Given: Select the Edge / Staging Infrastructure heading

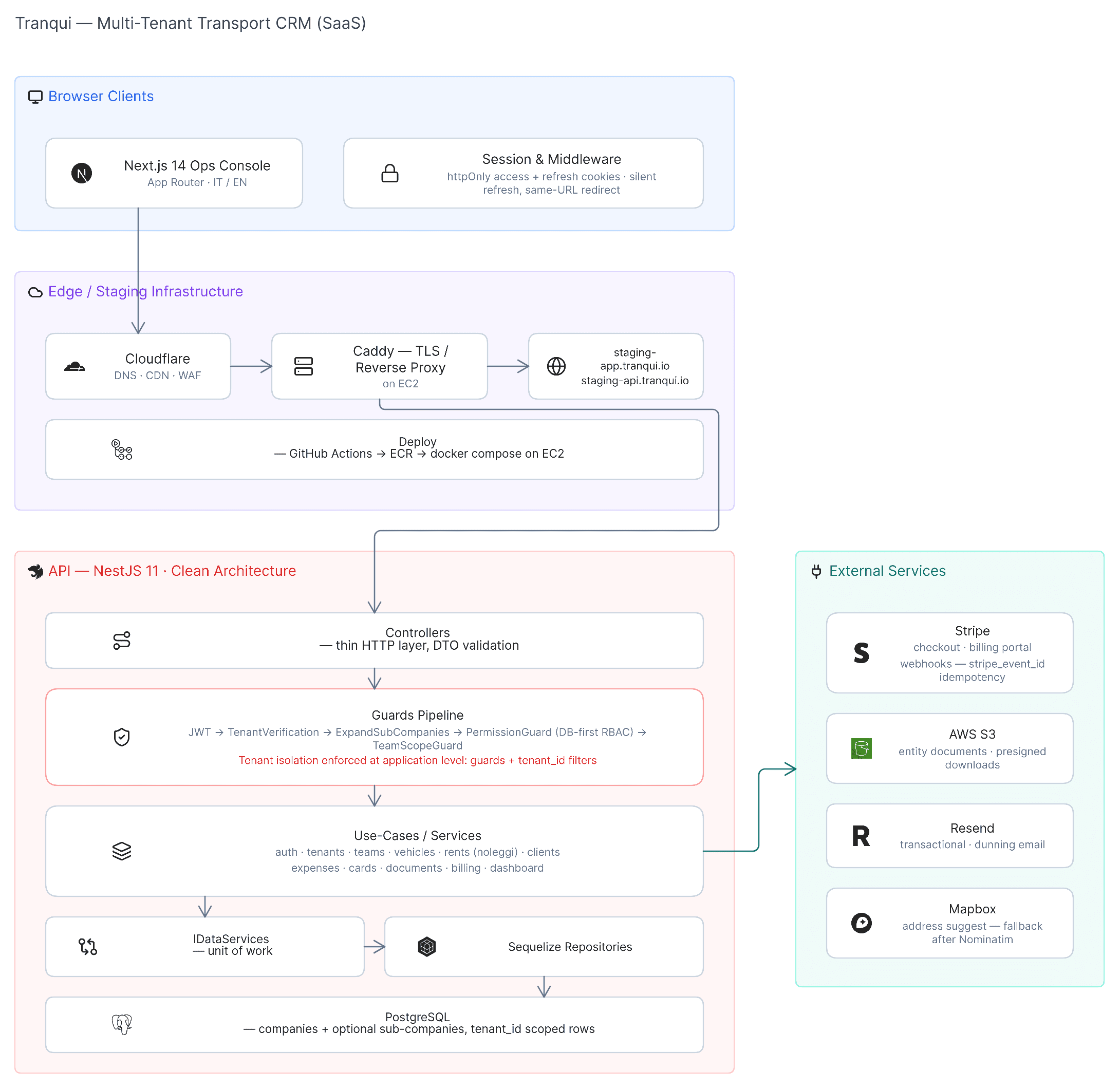Looking at the screenshot, I should point(145,292).
